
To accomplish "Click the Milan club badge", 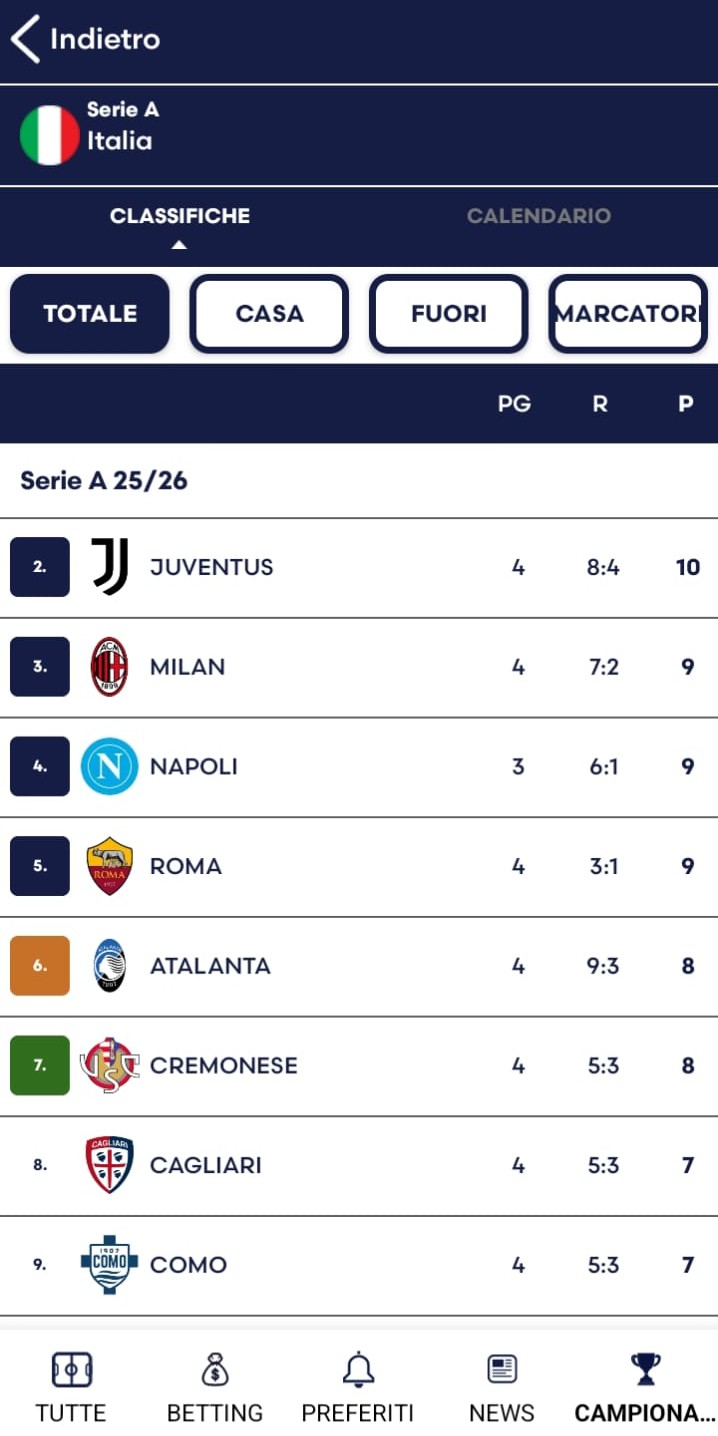I will click(x=109, y=666).
